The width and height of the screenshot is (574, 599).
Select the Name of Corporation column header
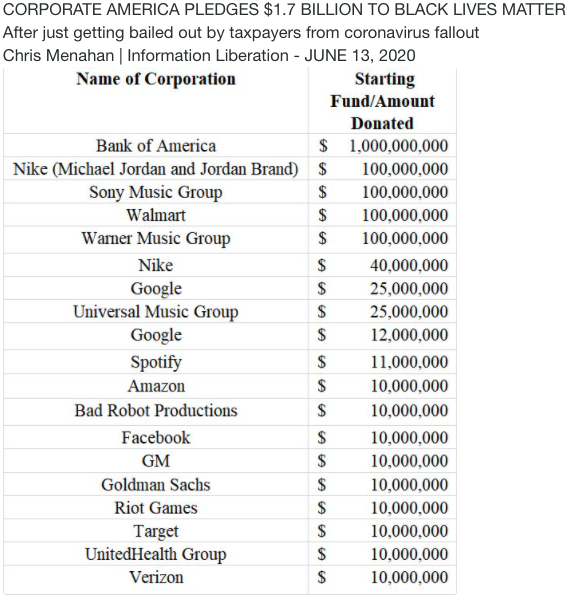[156, 79]
